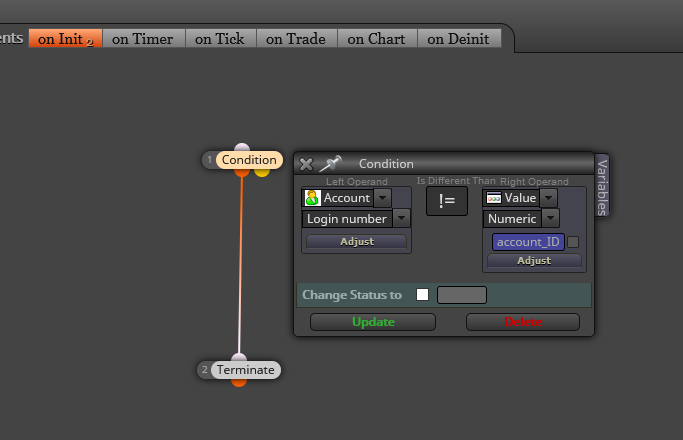The image size is (683, 440).
Task: Open the Value dropdown arrow
Action: (548, 198)
